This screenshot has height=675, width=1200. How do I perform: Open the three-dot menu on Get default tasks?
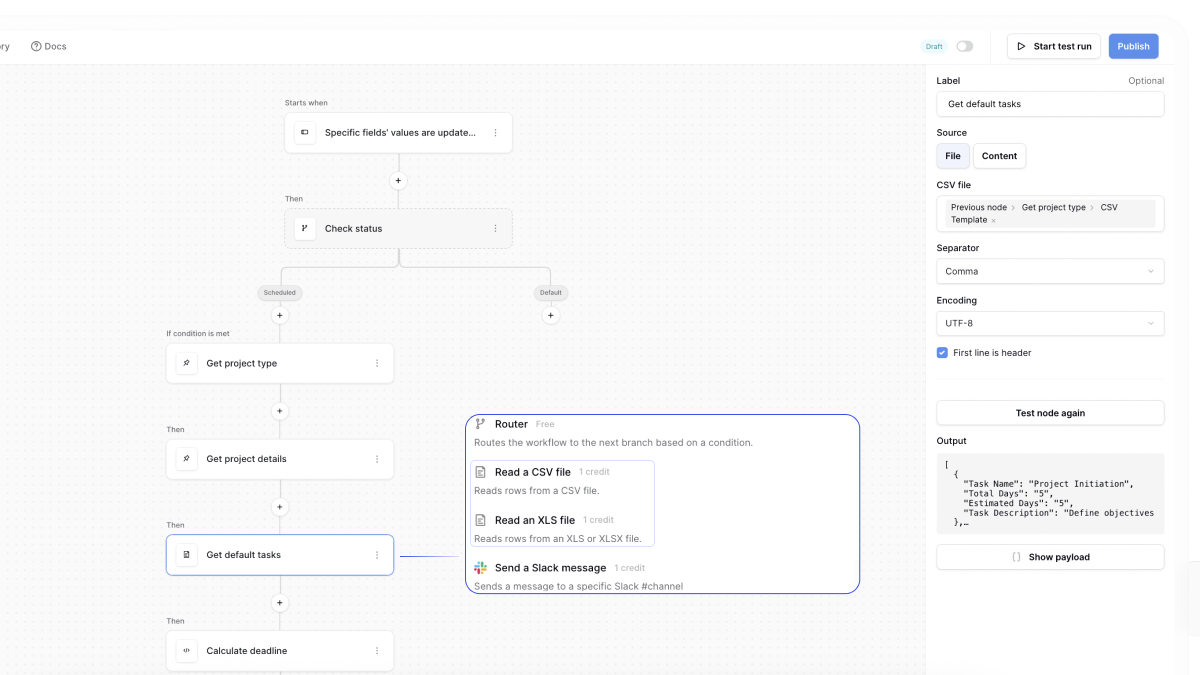point(377,555)
